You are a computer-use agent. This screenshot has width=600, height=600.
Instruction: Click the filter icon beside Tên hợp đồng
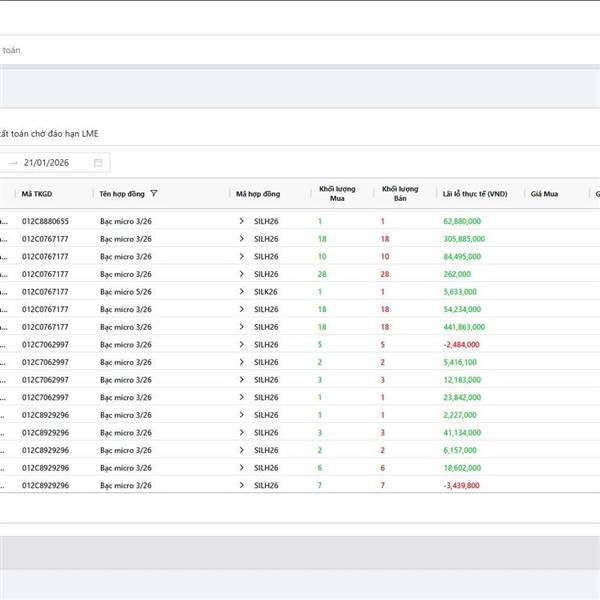point(153,194)
